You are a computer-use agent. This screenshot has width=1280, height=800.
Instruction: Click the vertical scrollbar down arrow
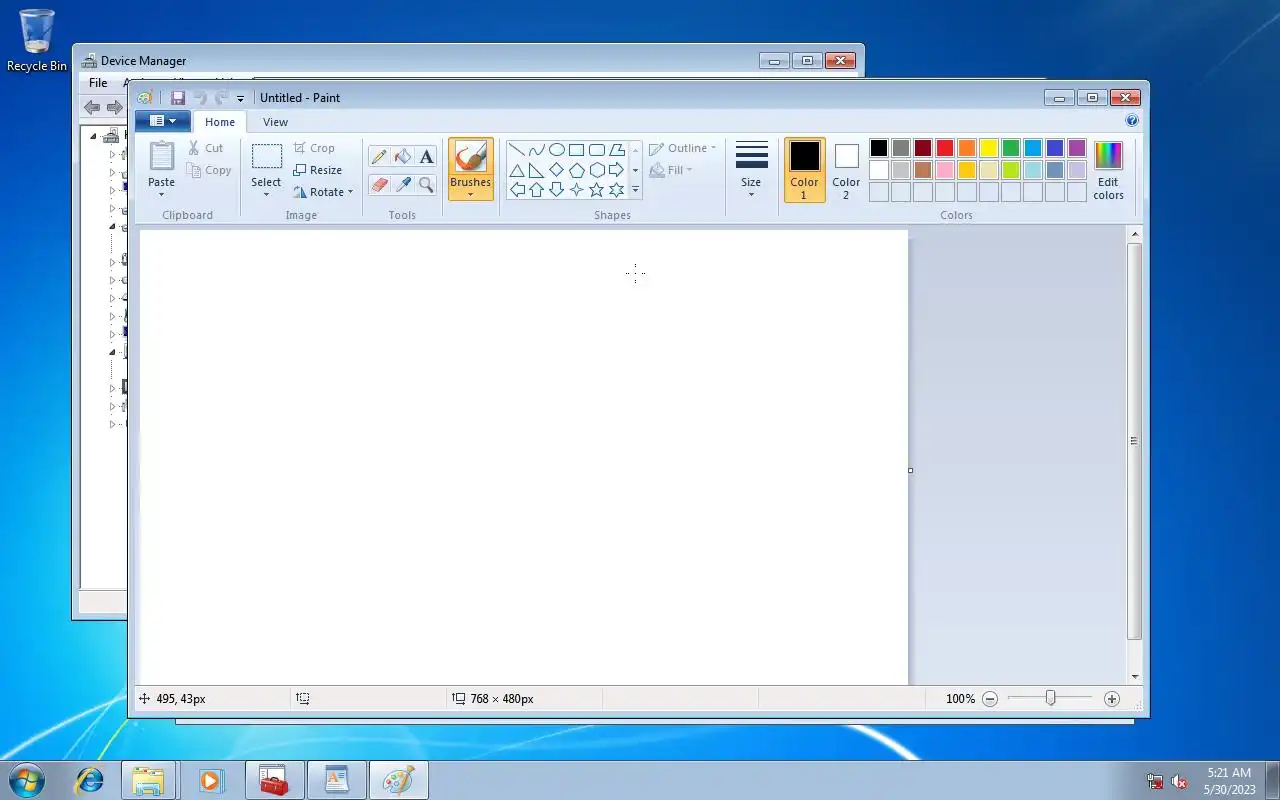[1134, 677]
